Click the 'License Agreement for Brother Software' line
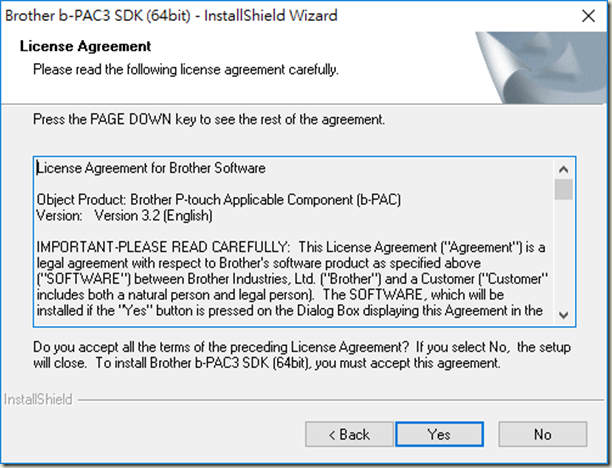 [x=151, y=168]
